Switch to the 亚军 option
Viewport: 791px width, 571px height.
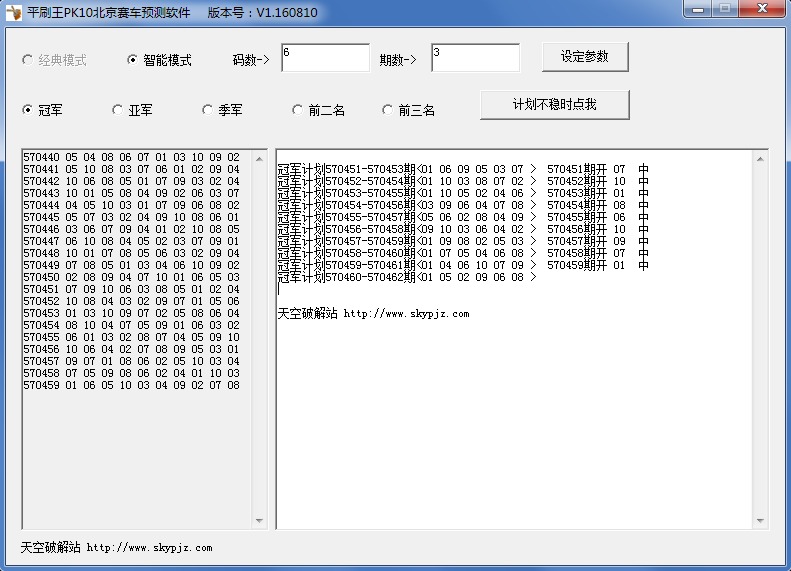pos(118,110)
